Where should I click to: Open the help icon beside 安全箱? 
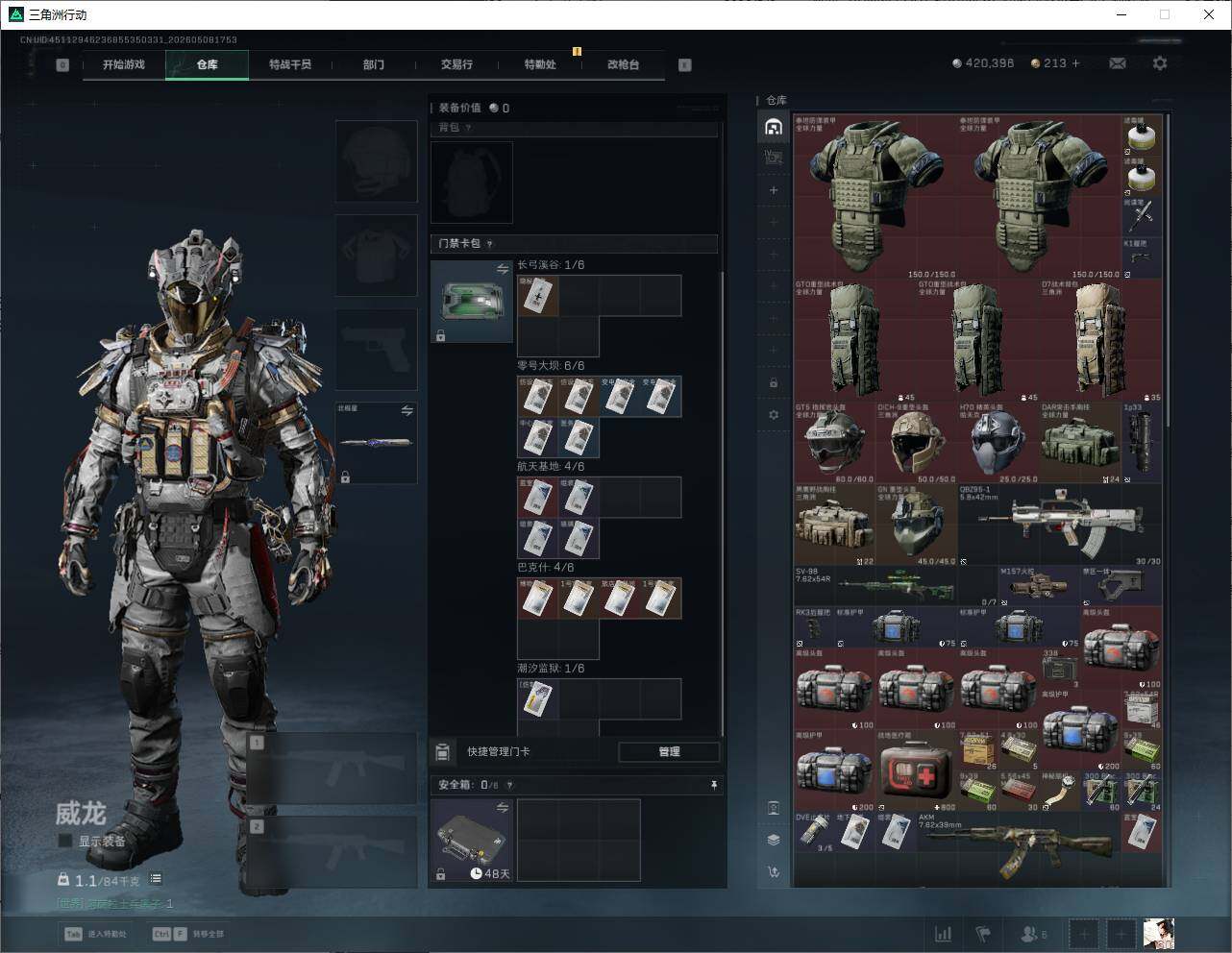(x=509, y=785)
